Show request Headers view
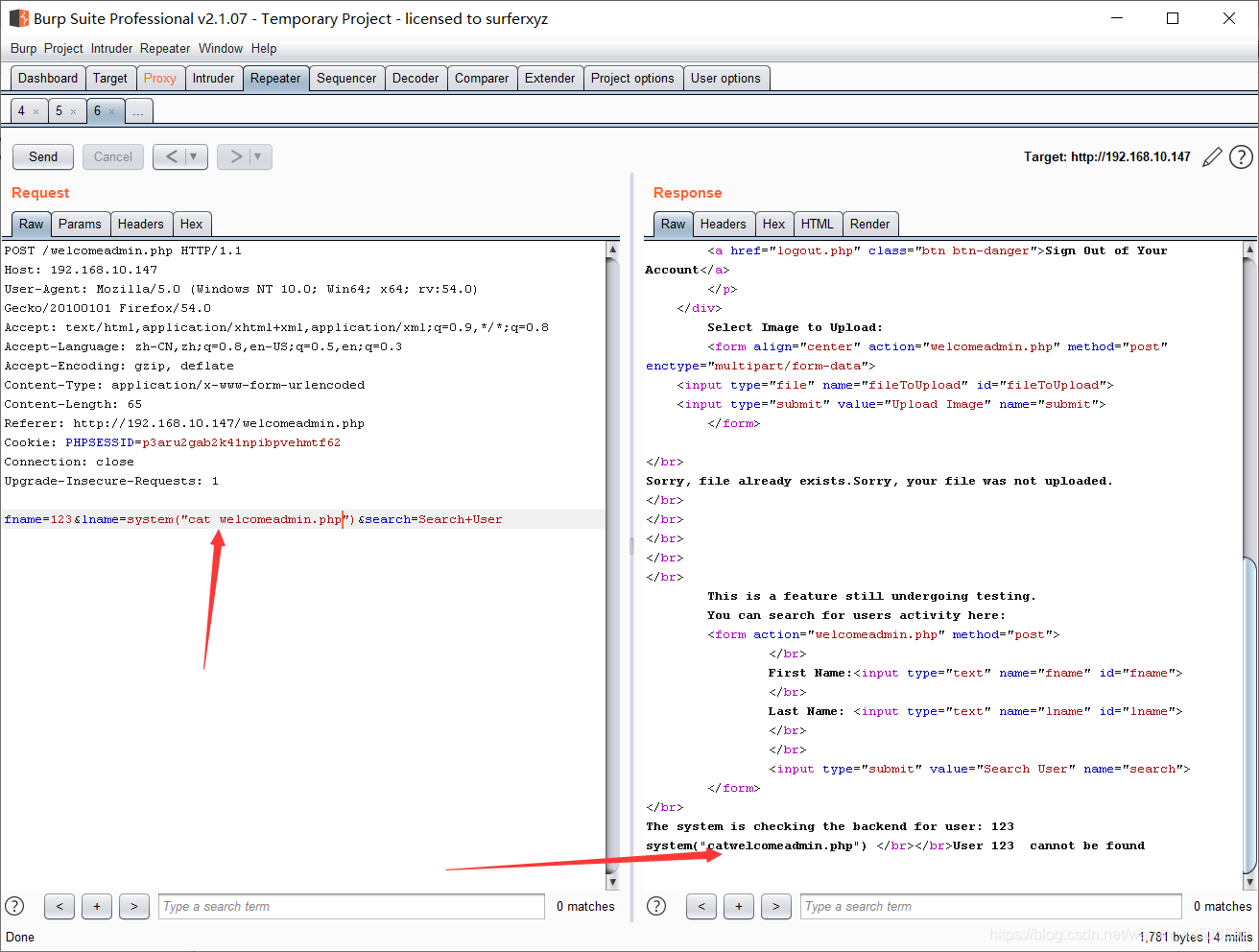1259x952 pixels. point(141,224)
